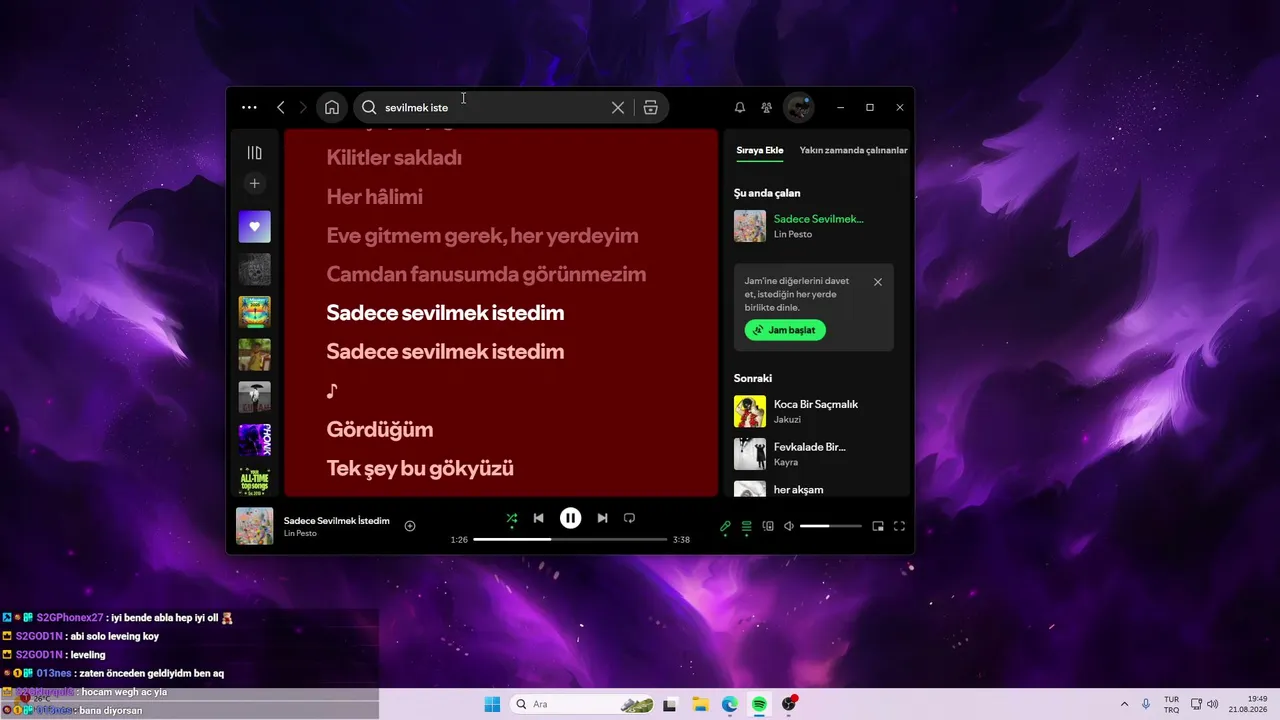Open the notifications bell
Viewport: 1280px width, 720px height.
(740, 107)
